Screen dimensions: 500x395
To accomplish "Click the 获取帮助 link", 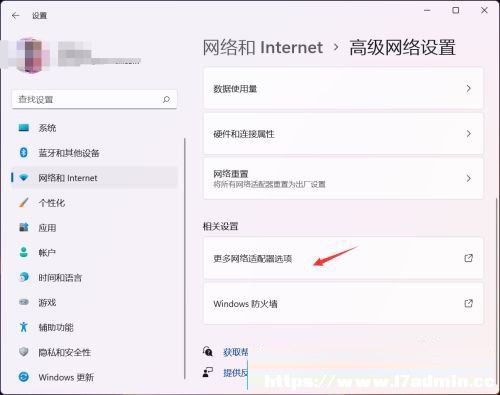I will [x=236, y=352].
